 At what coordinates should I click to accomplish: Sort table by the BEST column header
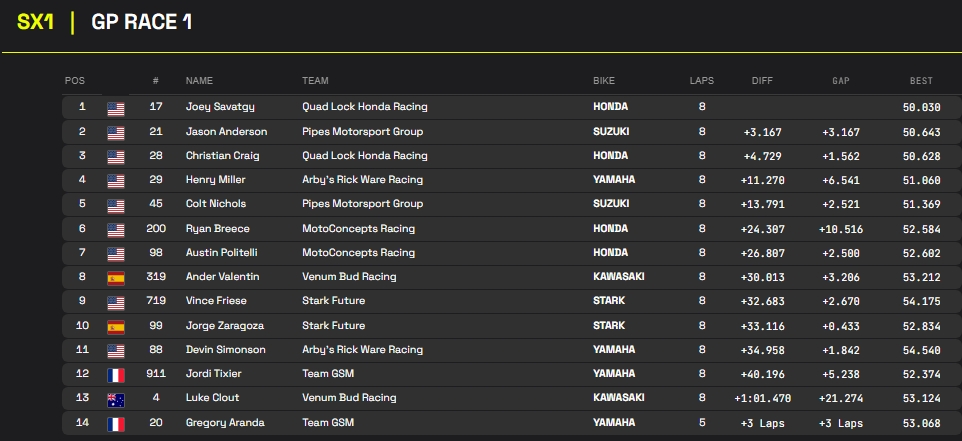point(920,81)
